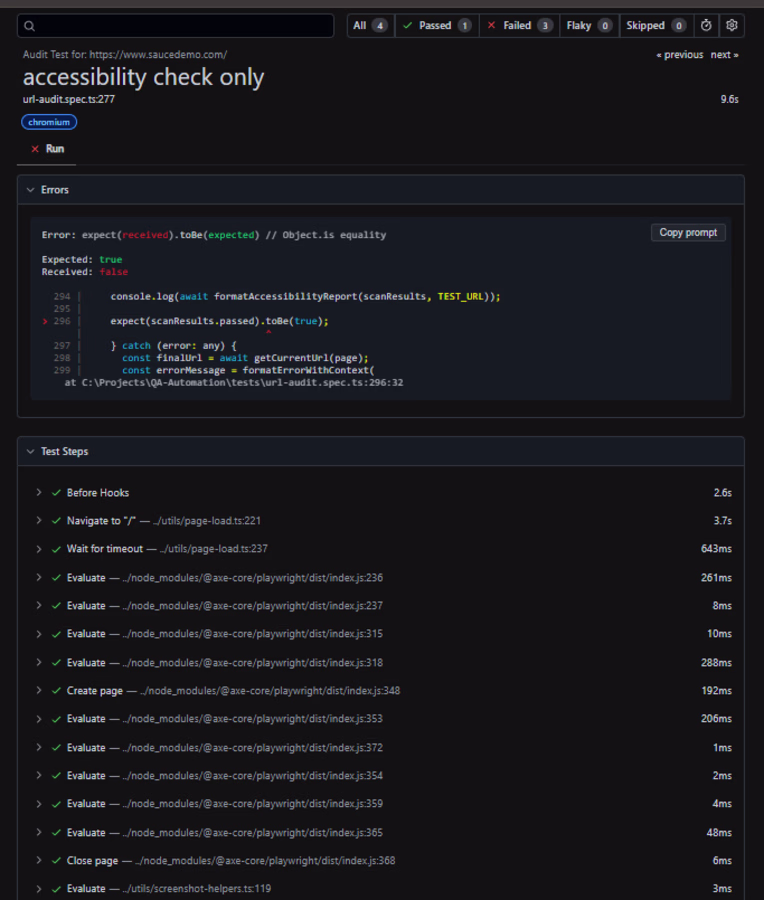Open the speedboard timer icon
This screenshot has width=764, height=900.
[706, 25]
